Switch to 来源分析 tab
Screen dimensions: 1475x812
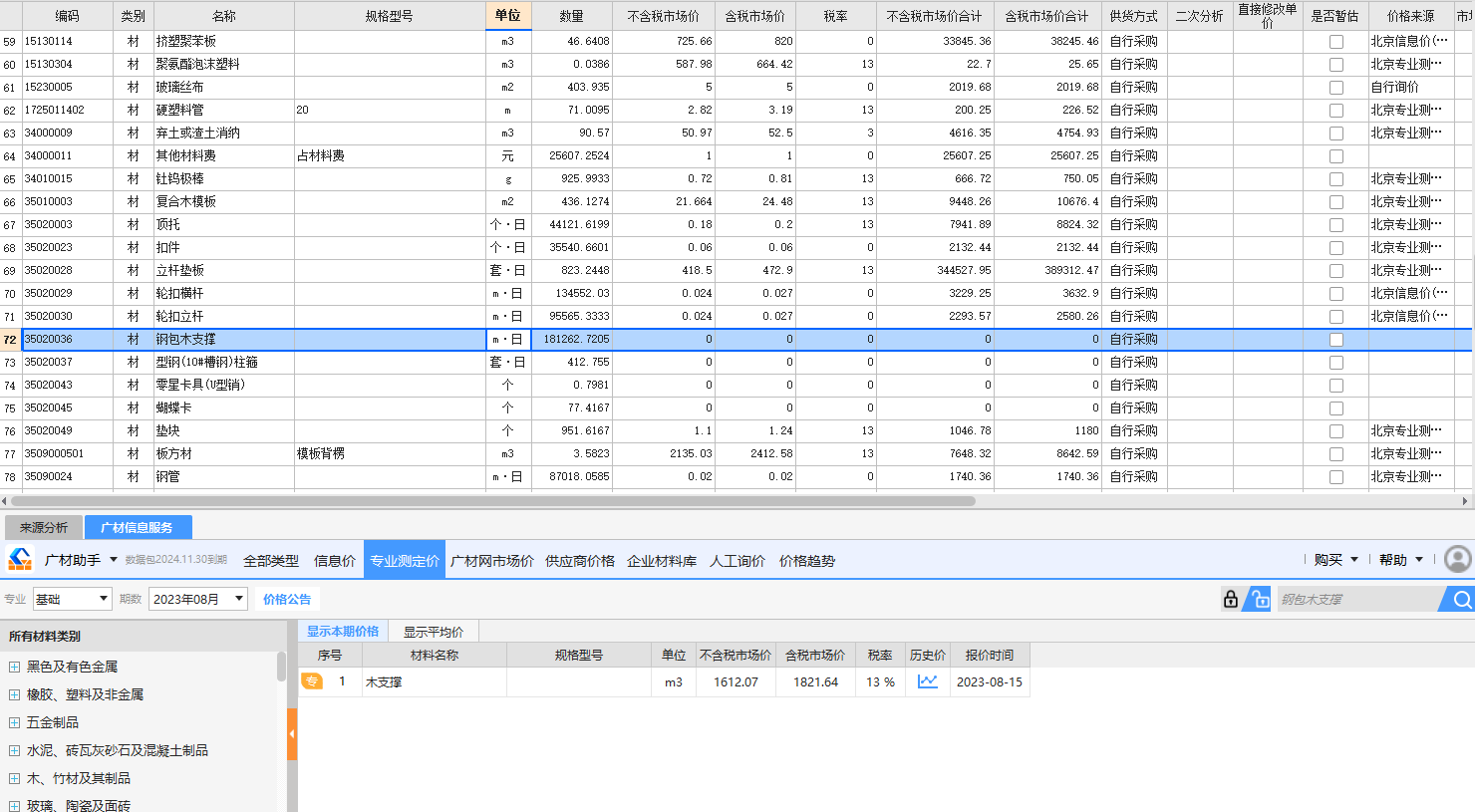(x=44, y=527)
